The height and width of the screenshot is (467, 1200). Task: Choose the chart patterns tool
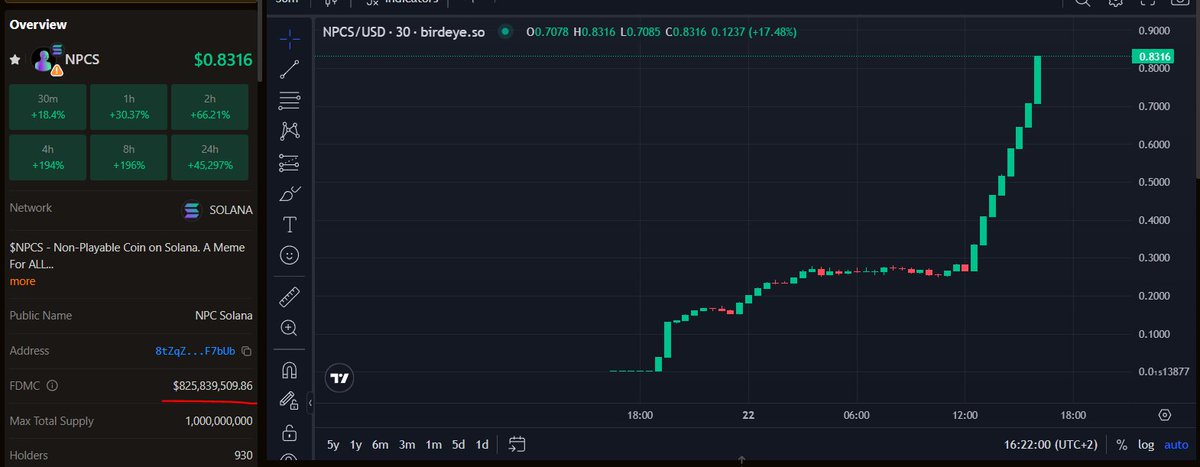pos(289,130)
